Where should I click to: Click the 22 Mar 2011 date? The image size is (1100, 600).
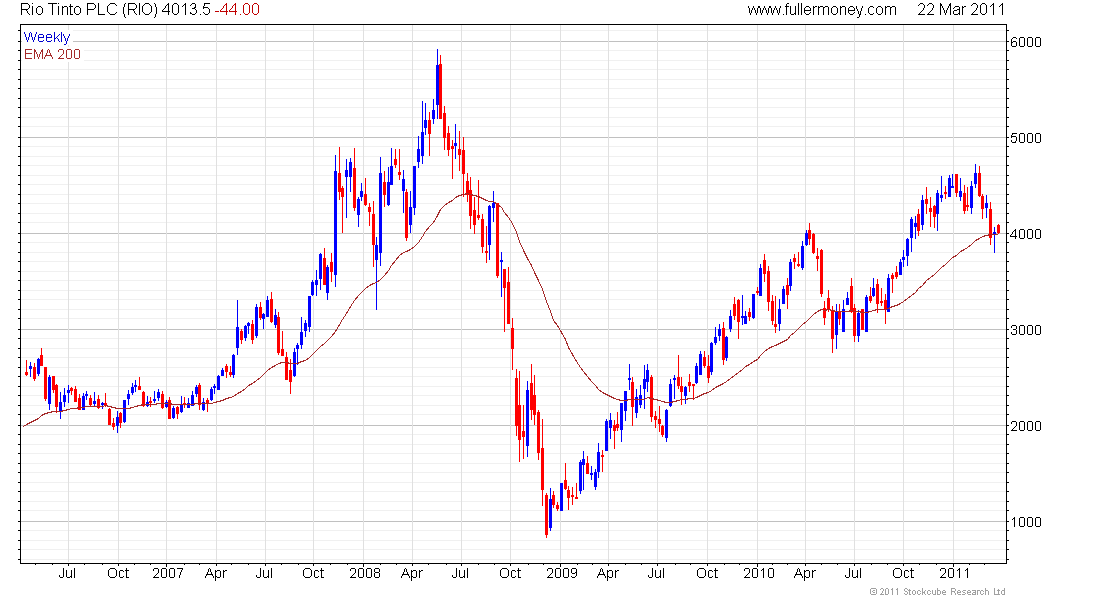[960, 10]
